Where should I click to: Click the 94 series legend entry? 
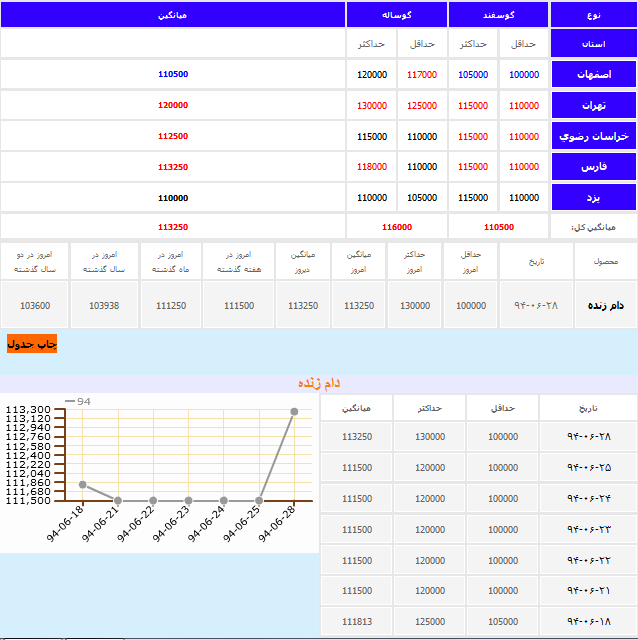click(78, 401)
